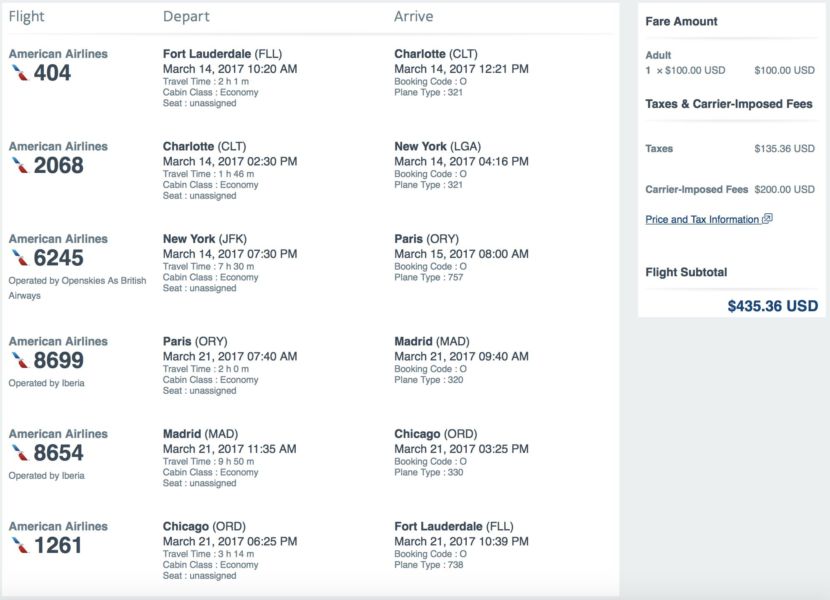This screenshot has width=830, height=600.
Task: Select the American Airlines icon beside flight 6245
Action: pos(20,258)
